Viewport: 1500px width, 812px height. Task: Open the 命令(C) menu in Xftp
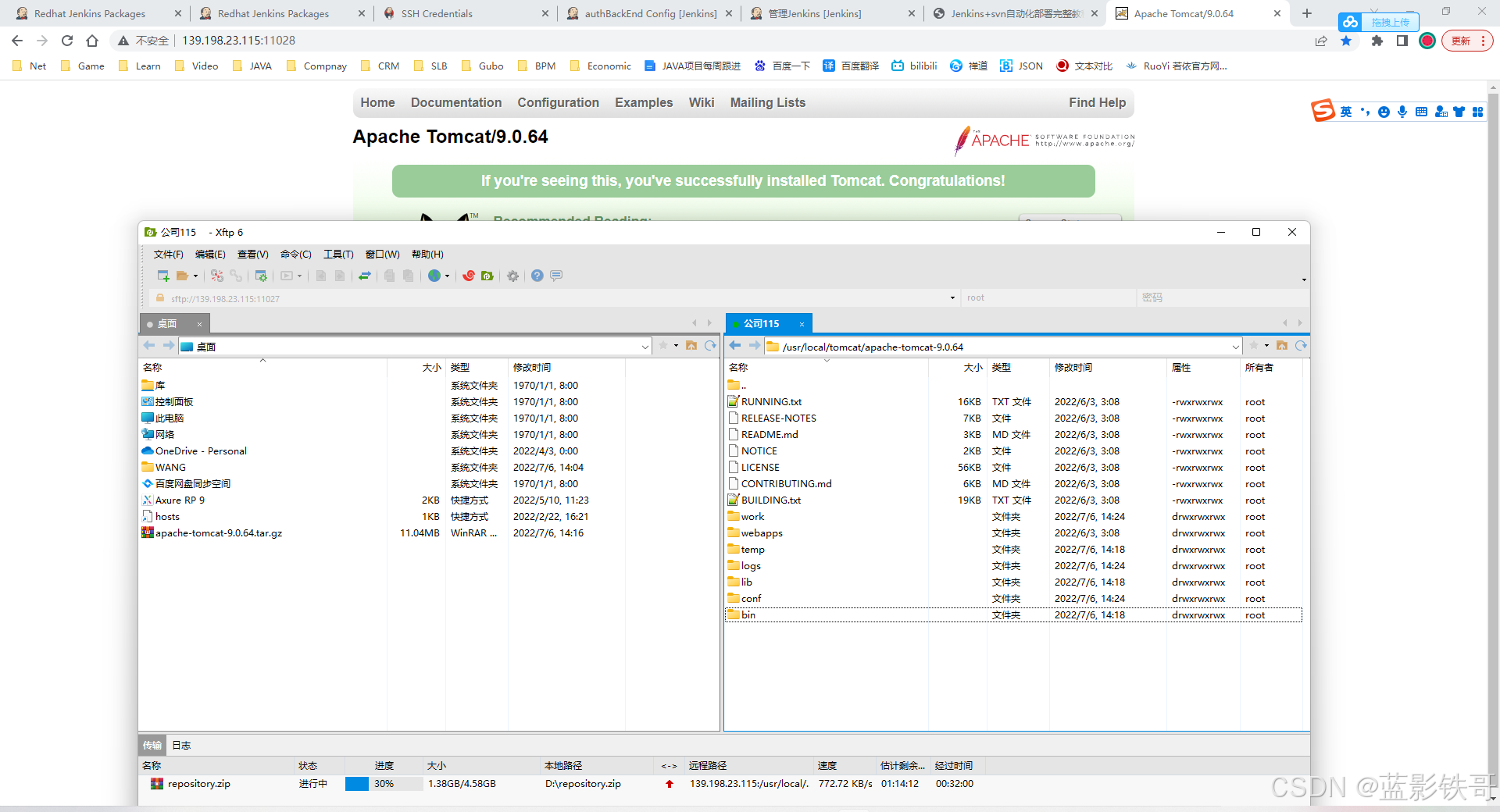pos(296,255)
